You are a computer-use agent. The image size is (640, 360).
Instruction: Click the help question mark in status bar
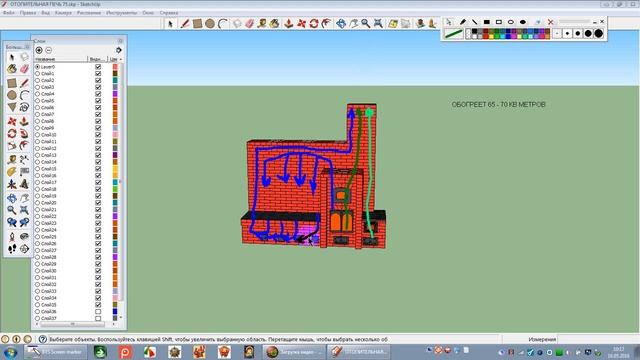(x=42, y=339)
